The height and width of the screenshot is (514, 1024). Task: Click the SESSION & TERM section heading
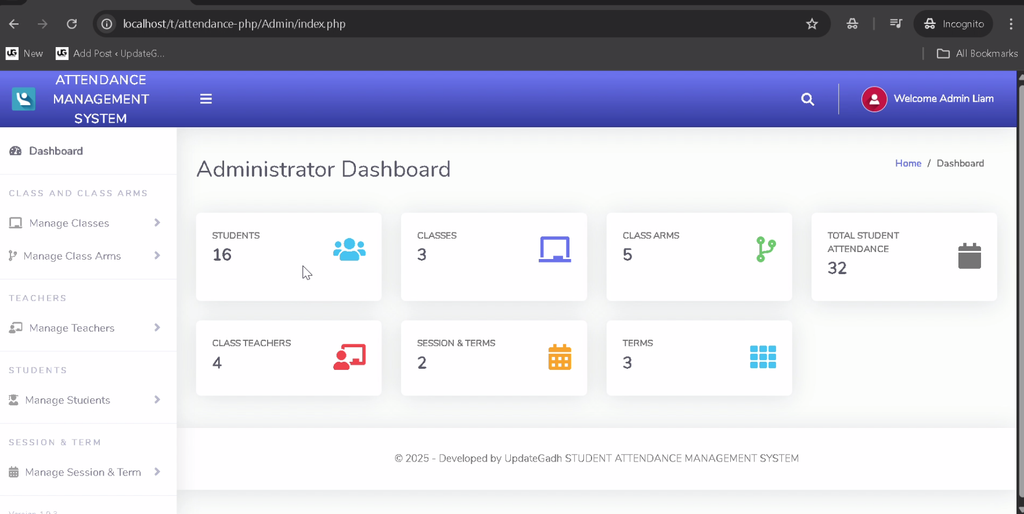[55, 442]
